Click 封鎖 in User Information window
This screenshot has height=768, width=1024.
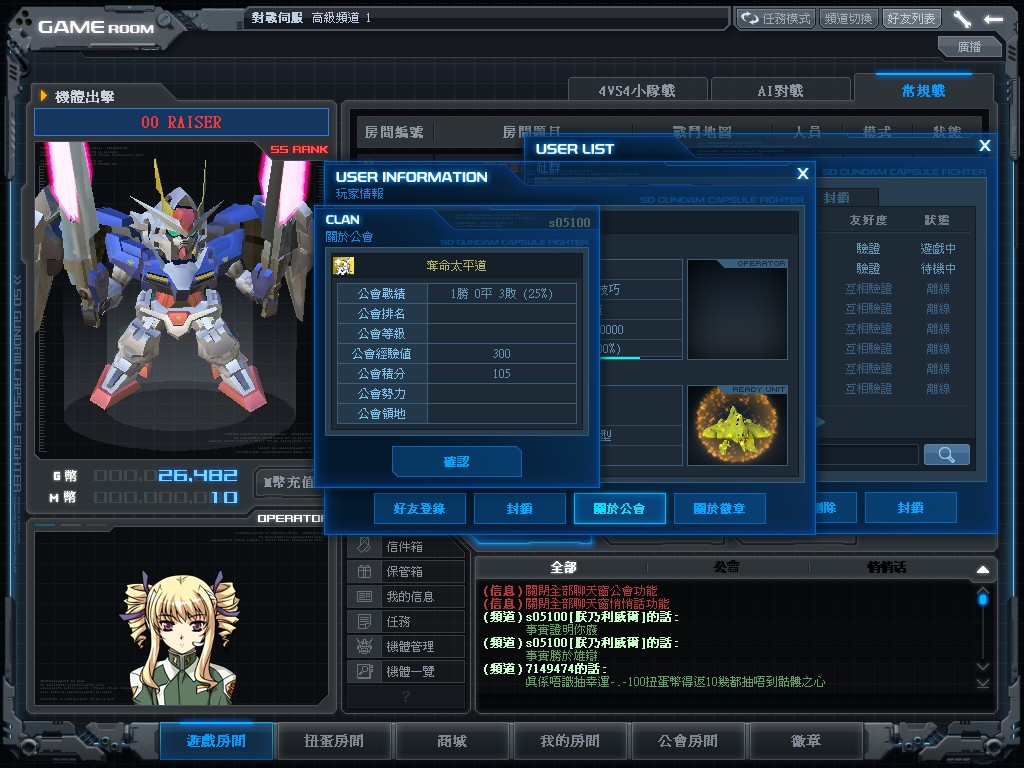coord(519,509)
